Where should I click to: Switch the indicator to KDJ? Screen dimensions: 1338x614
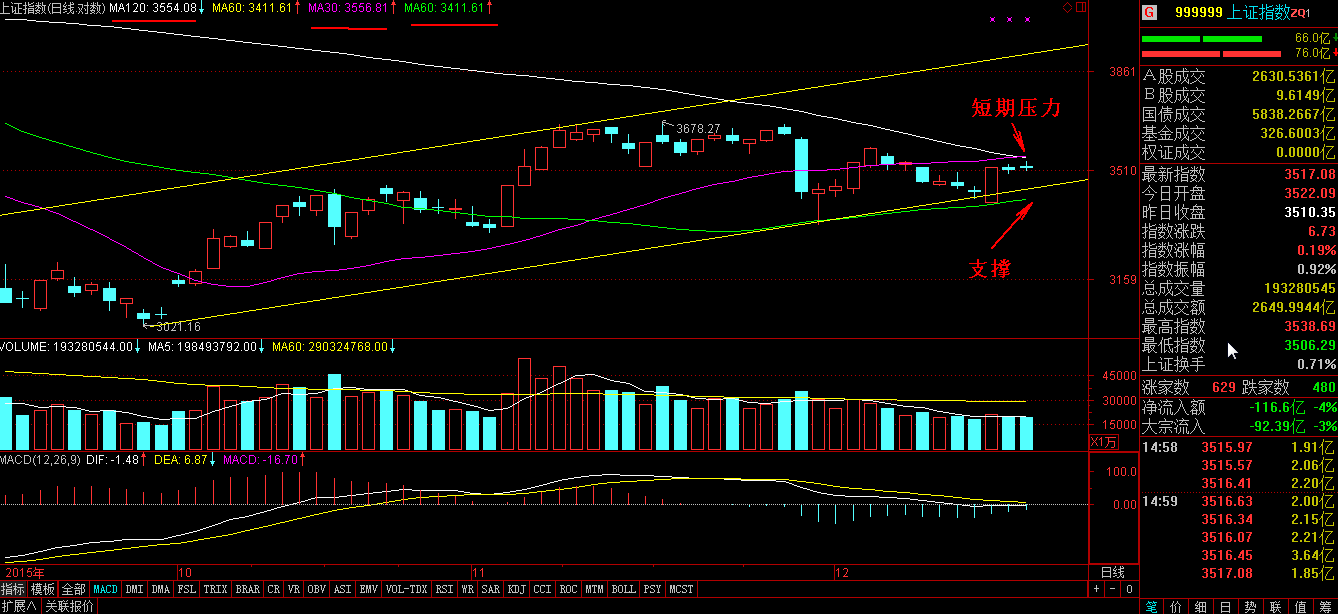point(516,590)
